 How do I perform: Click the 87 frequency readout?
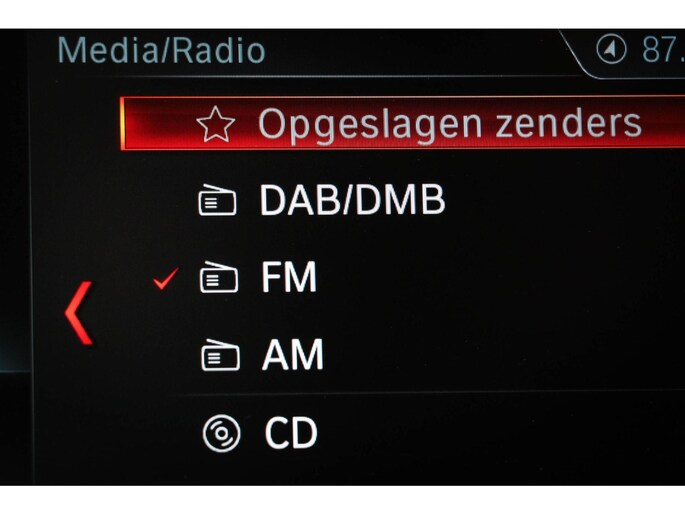pyautogui.click(x=663, y=49)
